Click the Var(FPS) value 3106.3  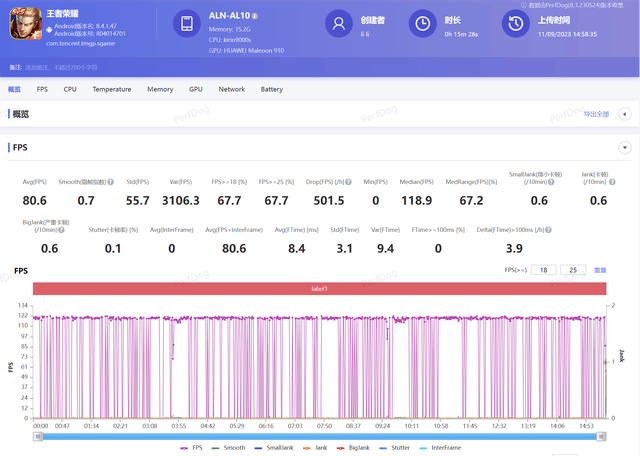[181, 200]
